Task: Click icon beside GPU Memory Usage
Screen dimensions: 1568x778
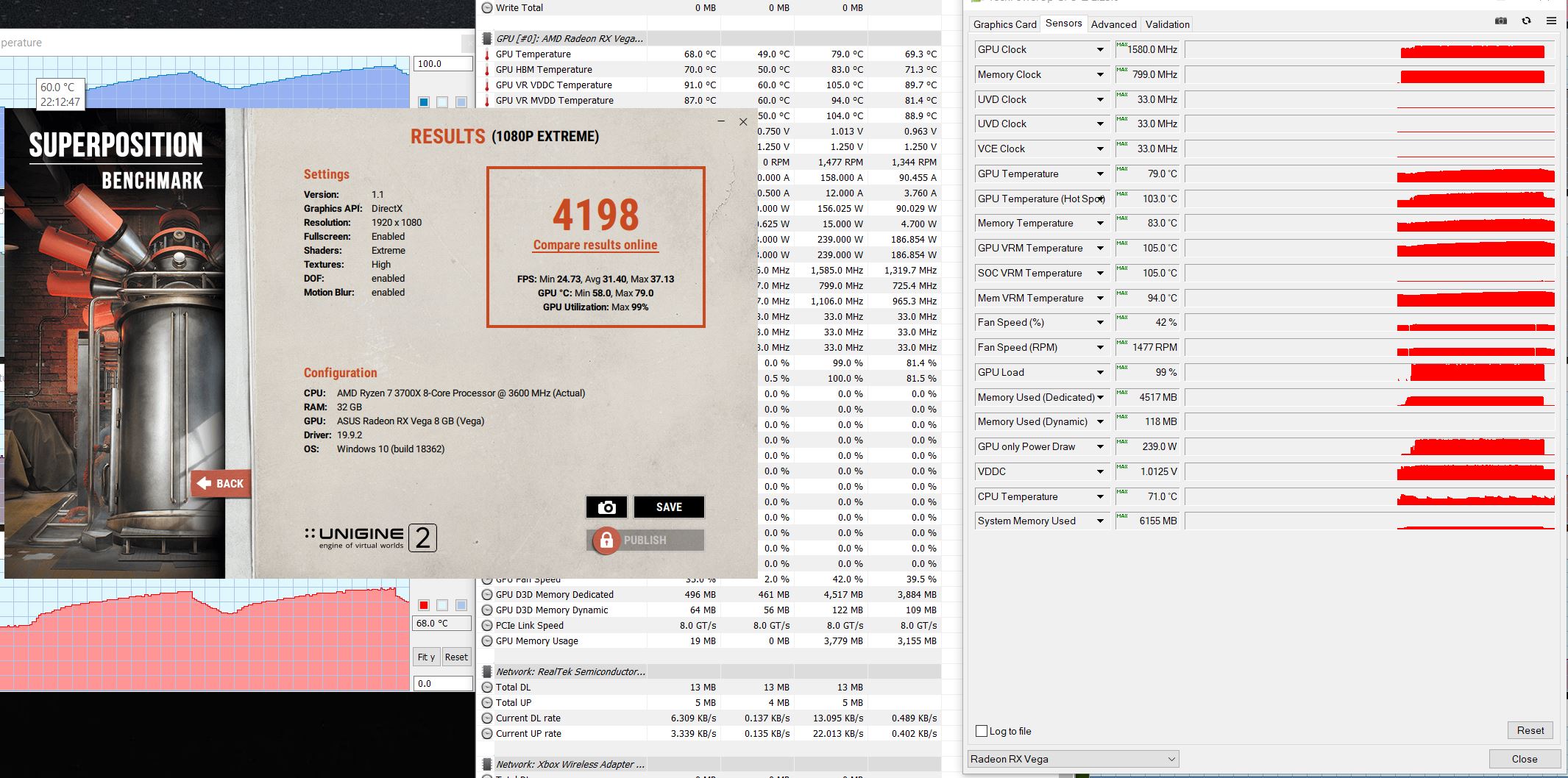Action: 487,641
